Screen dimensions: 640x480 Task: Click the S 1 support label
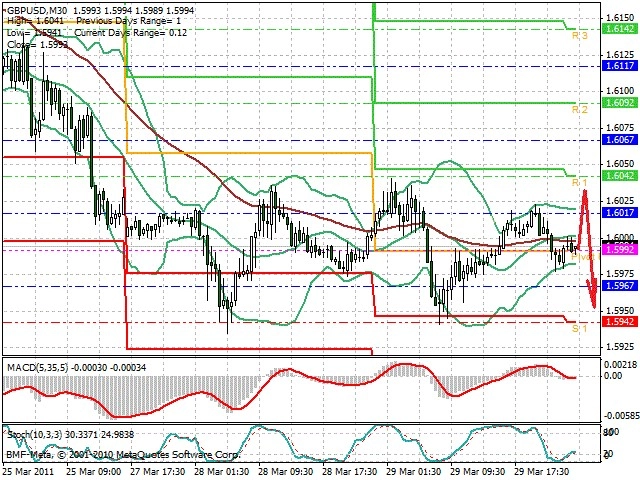(x=580, y=328)
